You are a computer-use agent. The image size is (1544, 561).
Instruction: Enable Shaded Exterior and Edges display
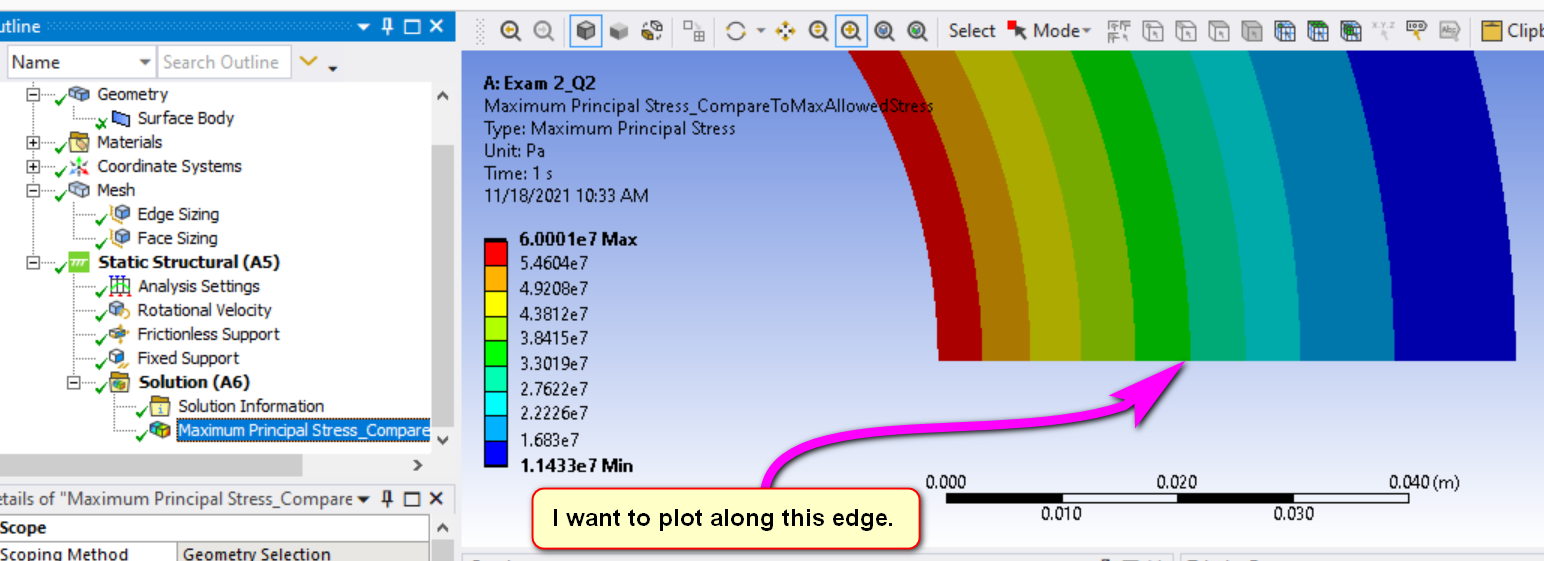[x=586, y=31]
